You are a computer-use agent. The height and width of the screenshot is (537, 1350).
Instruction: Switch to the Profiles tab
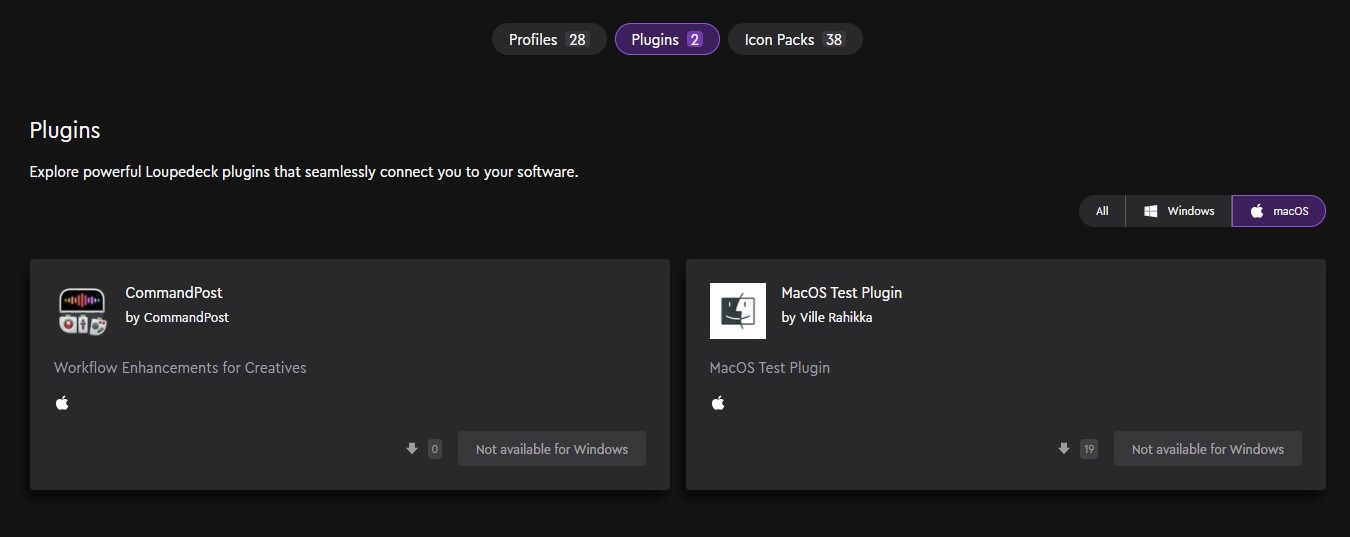[x=549, y=39]
